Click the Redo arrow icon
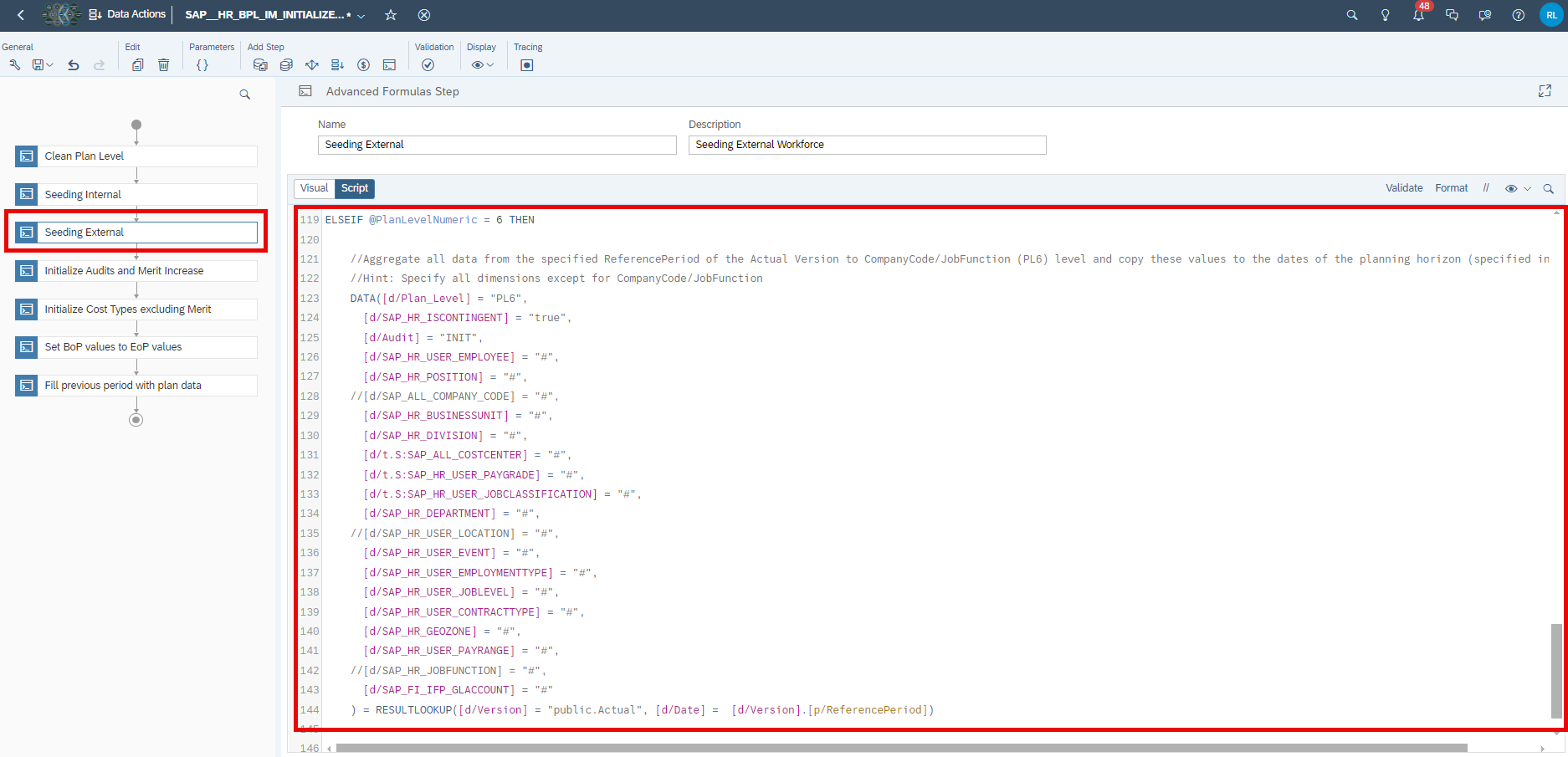This screenshot has height=757, width=1568. coord(99,65)
